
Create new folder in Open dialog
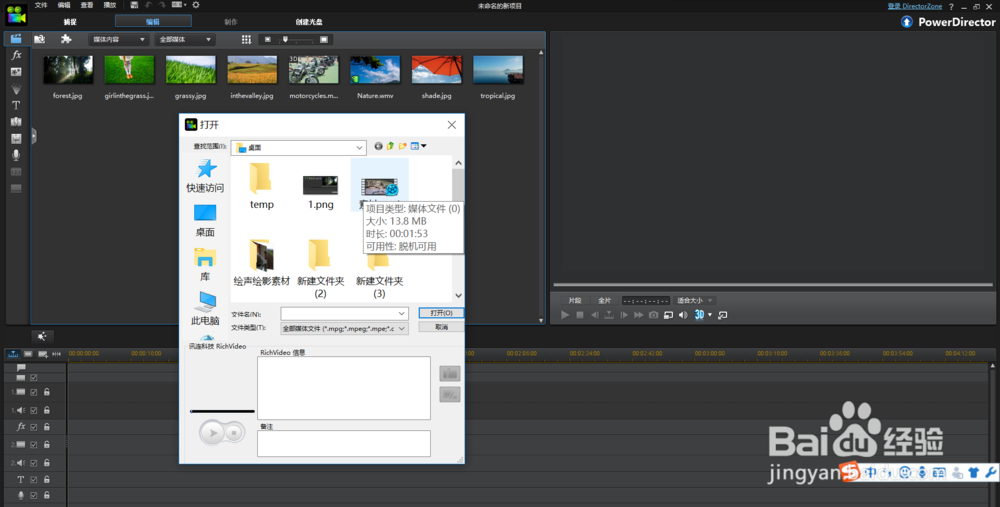pos(402,146)
